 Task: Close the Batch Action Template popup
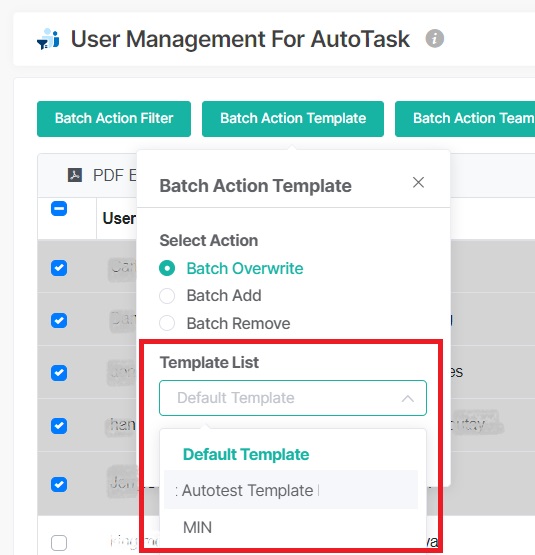tap(418, 183)
